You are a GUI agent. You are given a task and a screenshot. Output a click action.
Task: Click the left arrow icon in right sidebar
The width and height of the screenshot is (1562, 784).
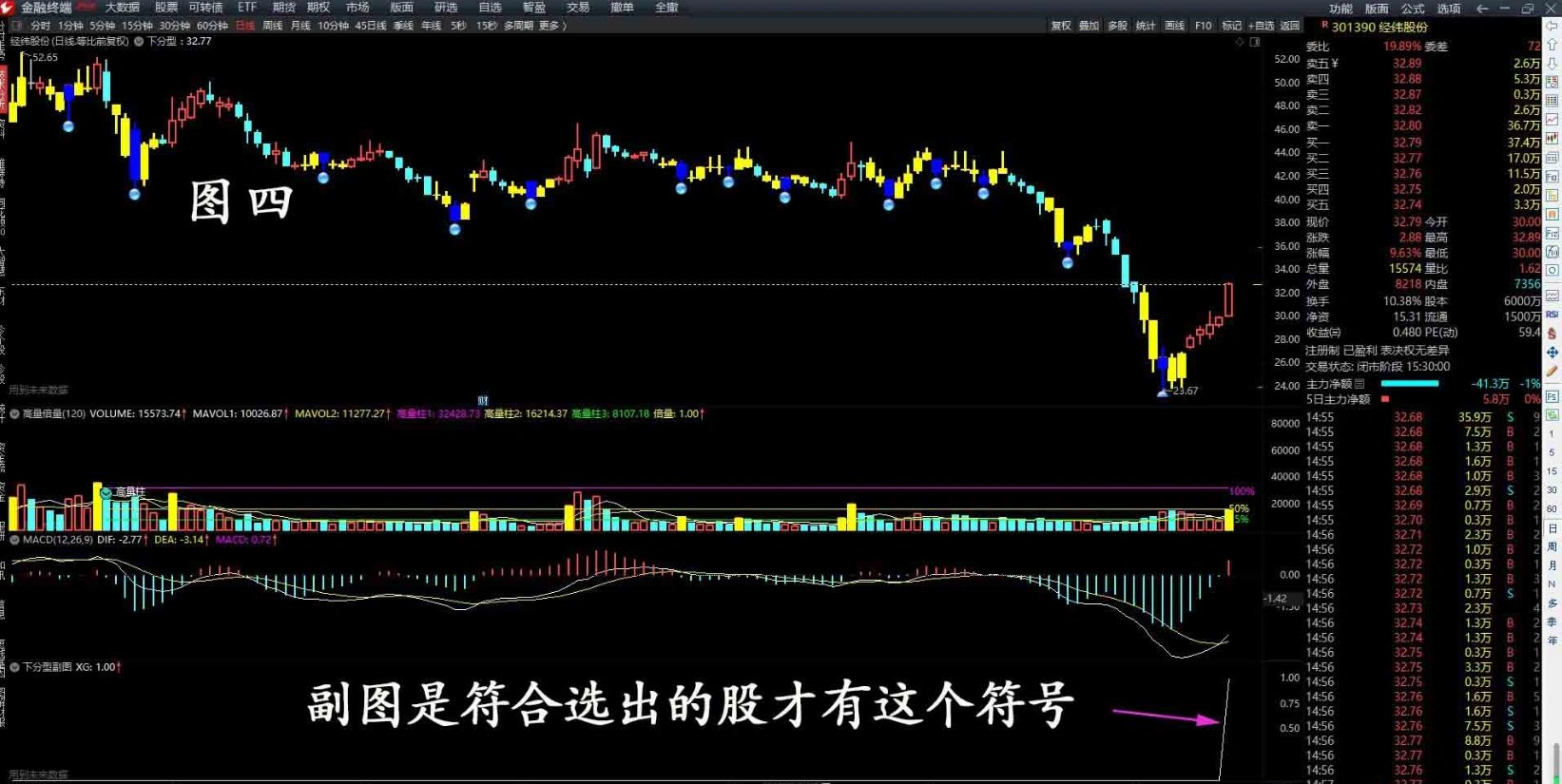click(1552, 27)
